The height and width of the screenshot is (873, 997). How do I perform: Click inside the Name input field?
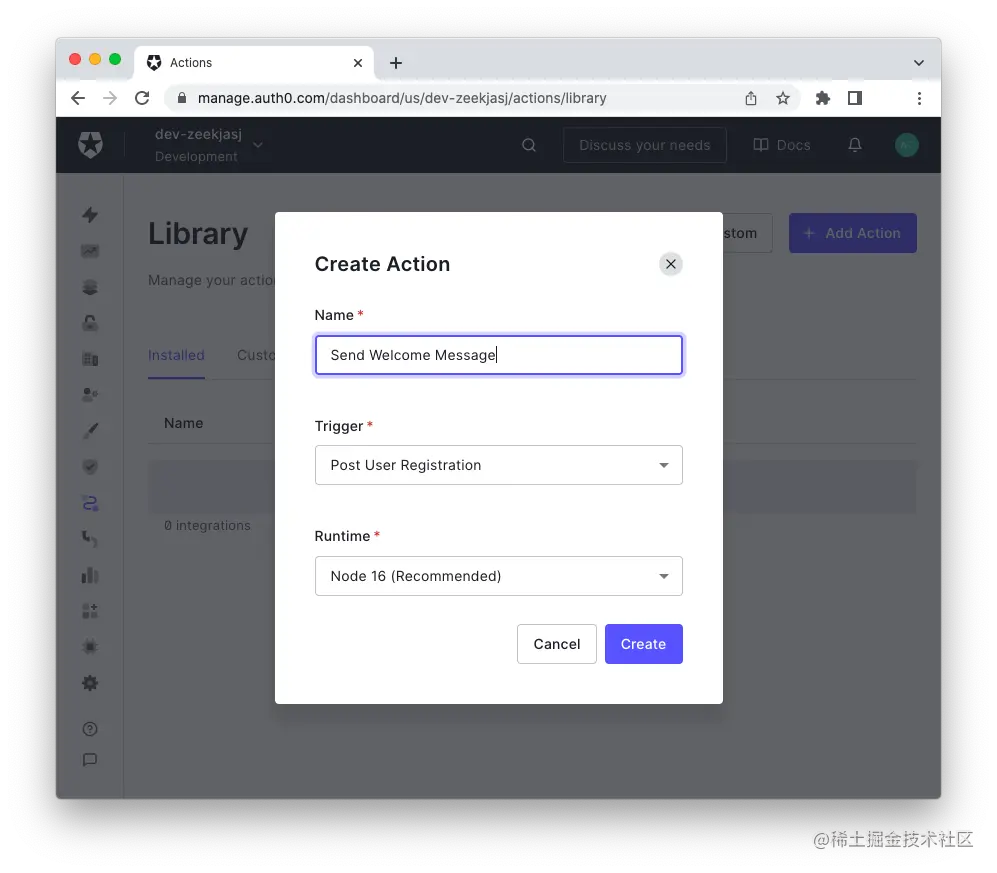(498, 355)
